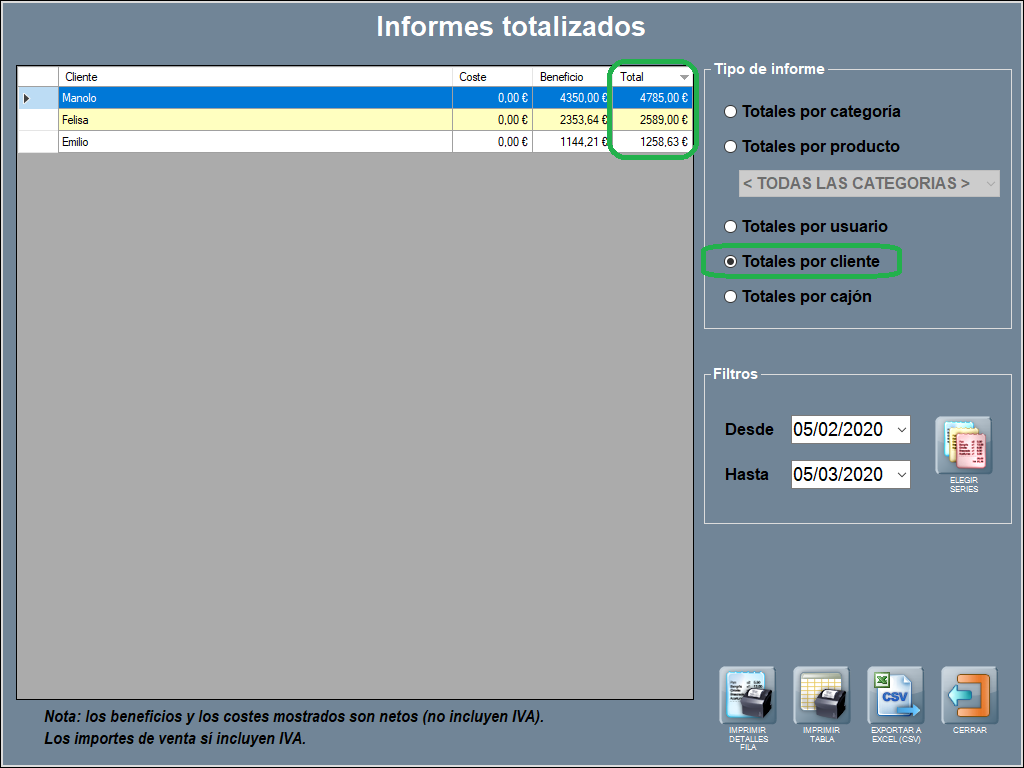Image resolution: width=1024 pixels, height=768 pixels.
Task: Click the Beneficio column header
Action: tap(570, 77)
